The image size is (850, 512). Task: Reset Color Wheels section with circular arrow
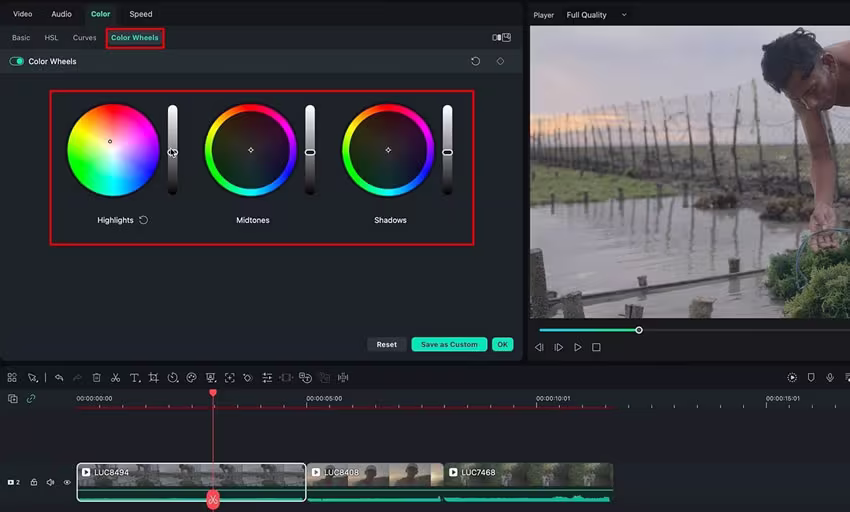tap(475, 61)
